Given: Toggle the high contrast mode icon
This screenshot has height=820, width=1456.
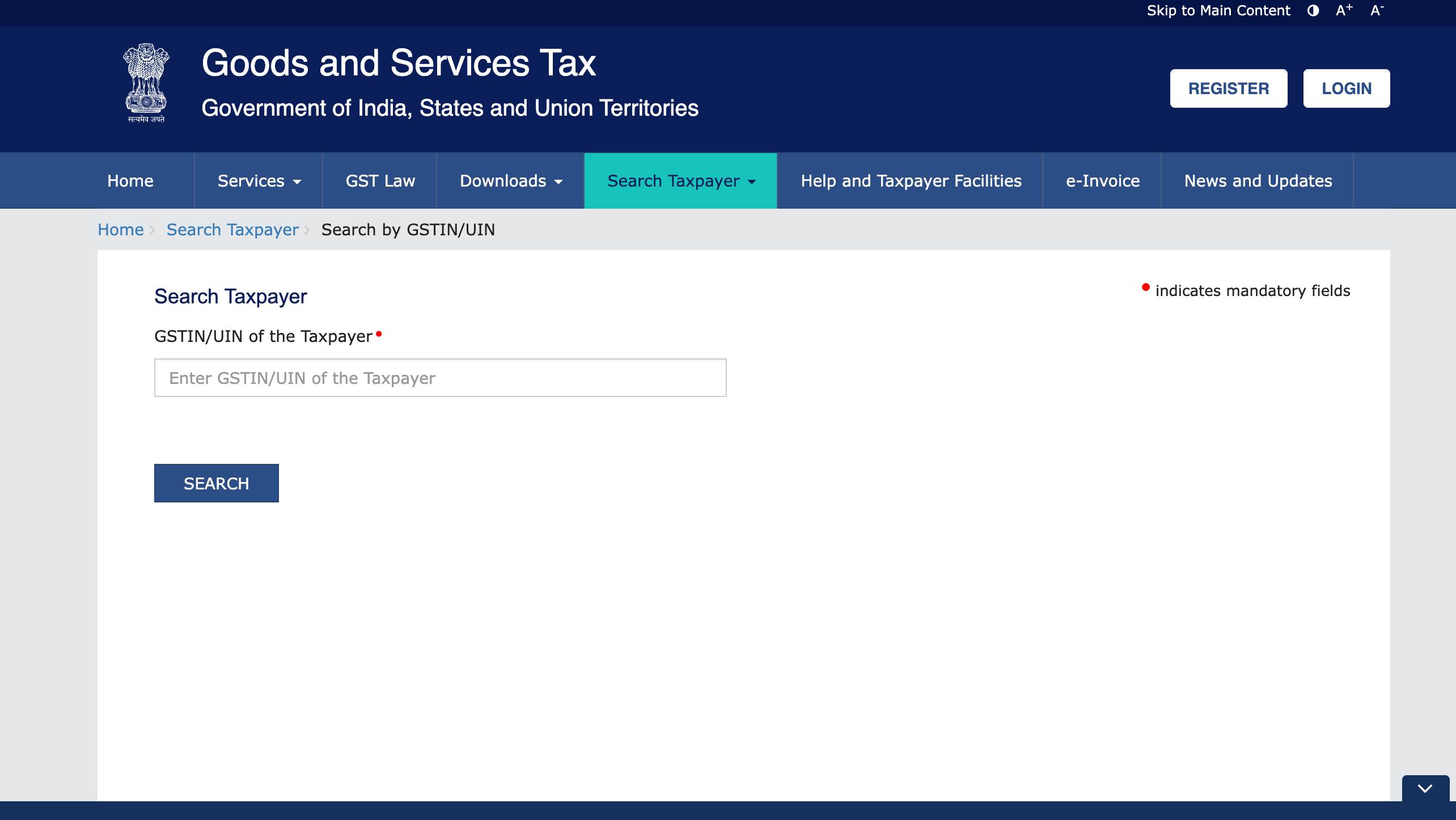Looking at the screenshot, I should click(x=1313, y=11).
